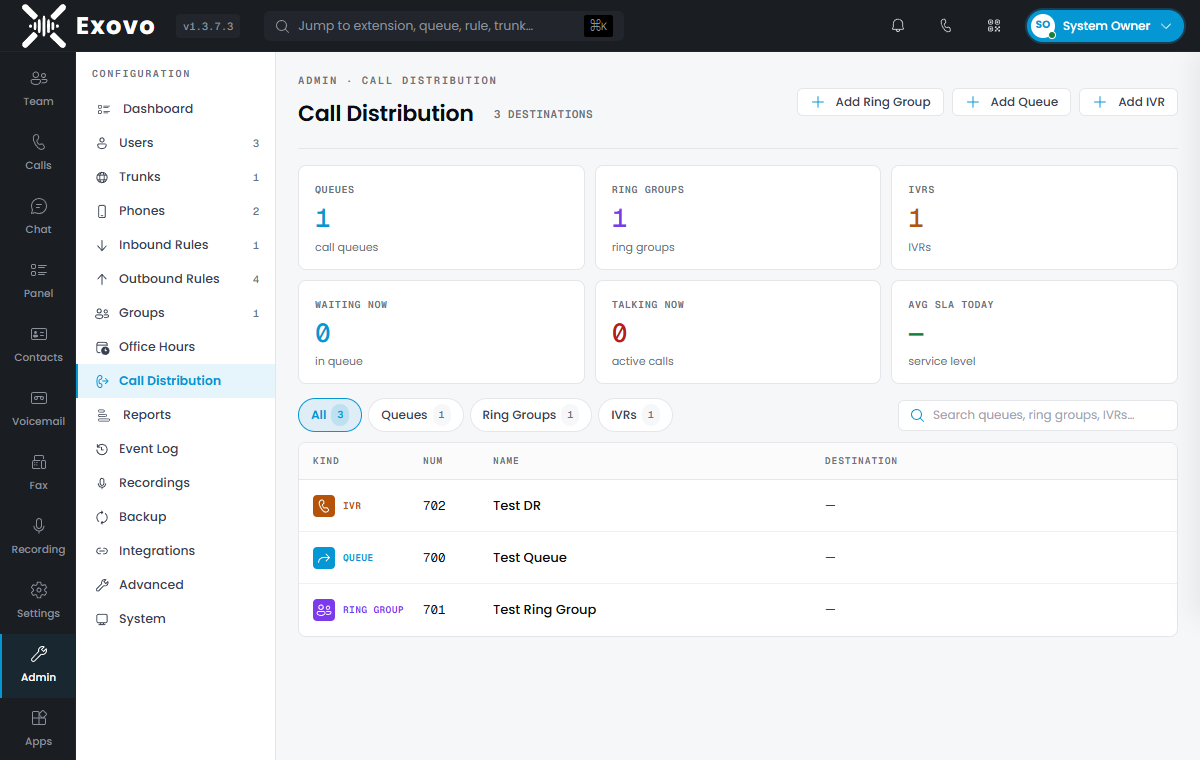
Task: Open System in configuration menu
Action: click(175, 619)
